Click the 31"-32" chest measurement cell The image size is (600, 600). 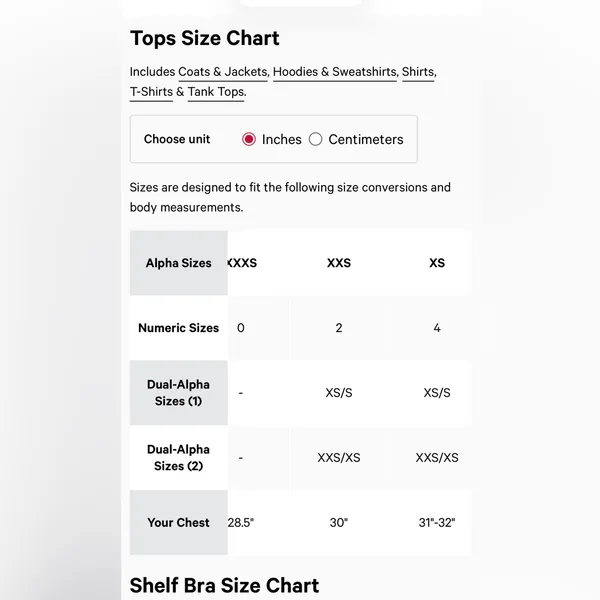[x=437, y=522]
